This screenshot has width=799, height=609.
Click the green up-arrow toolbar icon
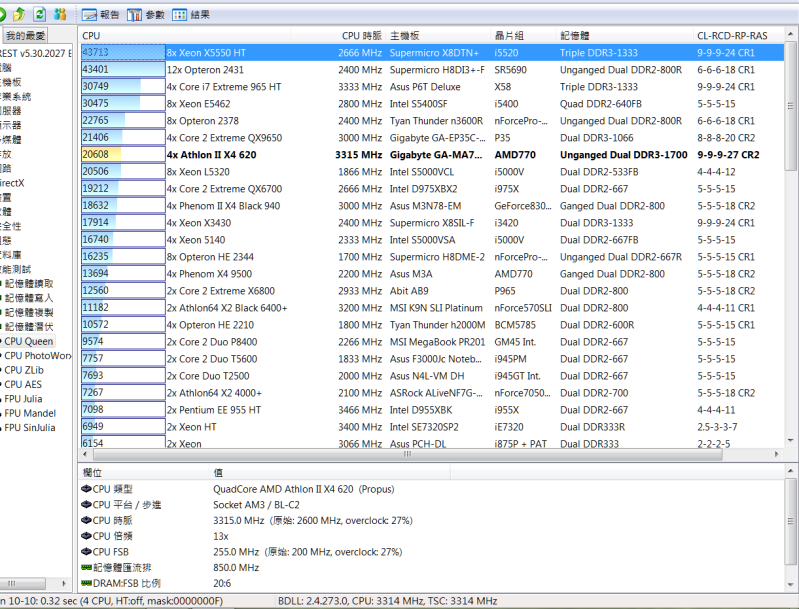point(19,15)
